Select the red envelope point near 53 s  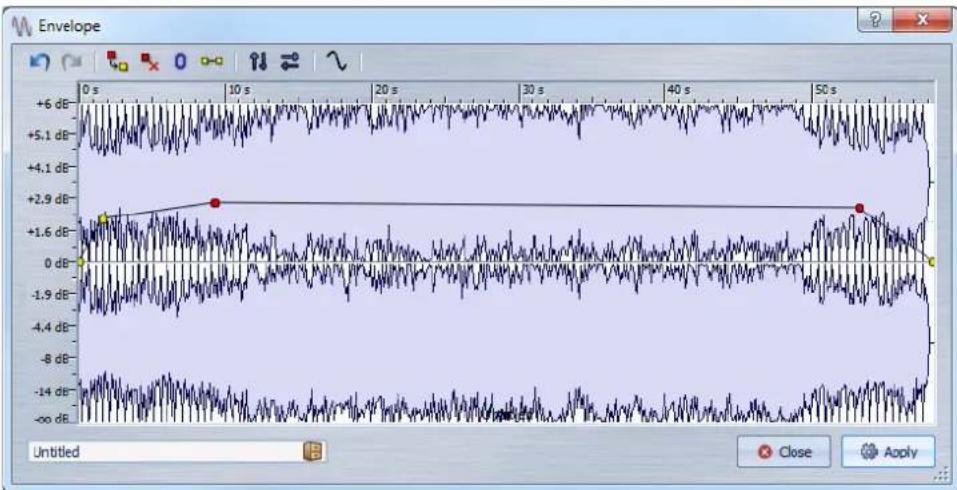coord(859,208)
